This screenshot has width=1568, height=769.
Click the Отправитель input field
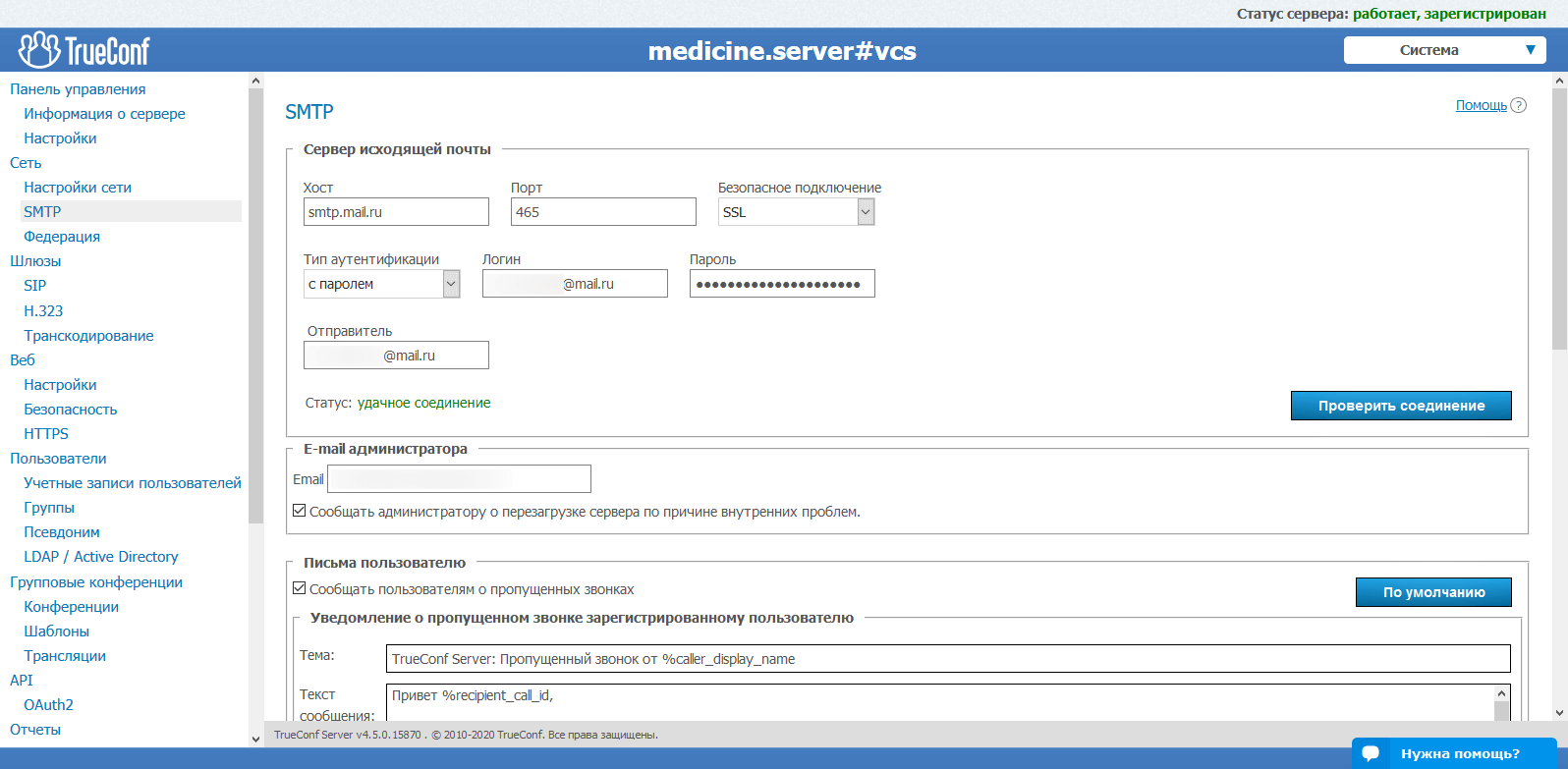[396, 356]
